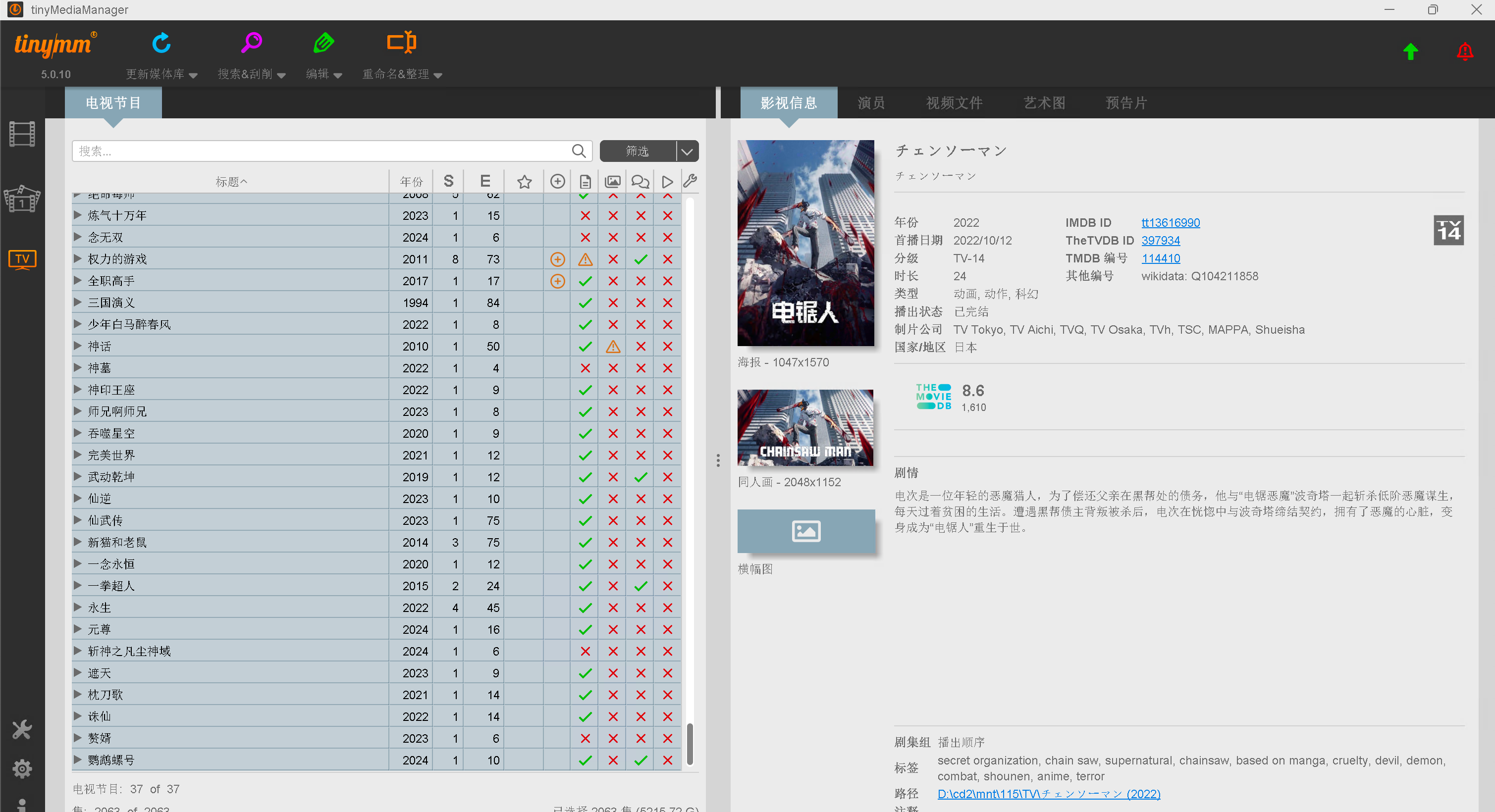Click the green update available arrow
Screen dimensions: 1495x812
[1410, 51]
